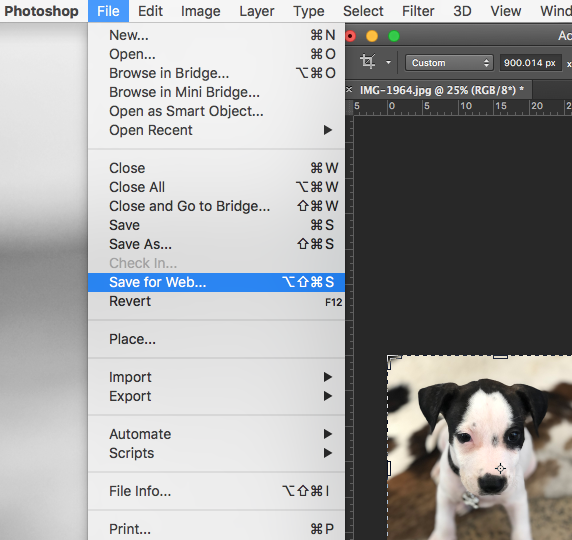This screenshot has height=540, width=572.
Task: Click the crop center crosshair on puppy
Action: [500, 468]
